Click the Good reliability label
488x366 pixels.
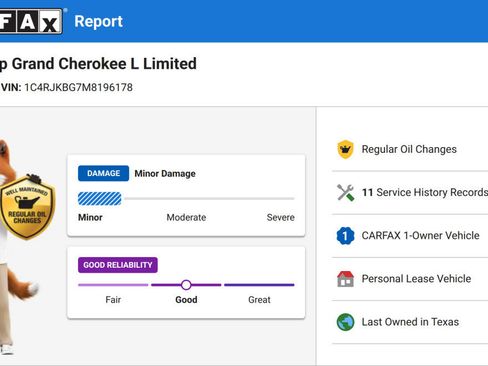[186, 300]
